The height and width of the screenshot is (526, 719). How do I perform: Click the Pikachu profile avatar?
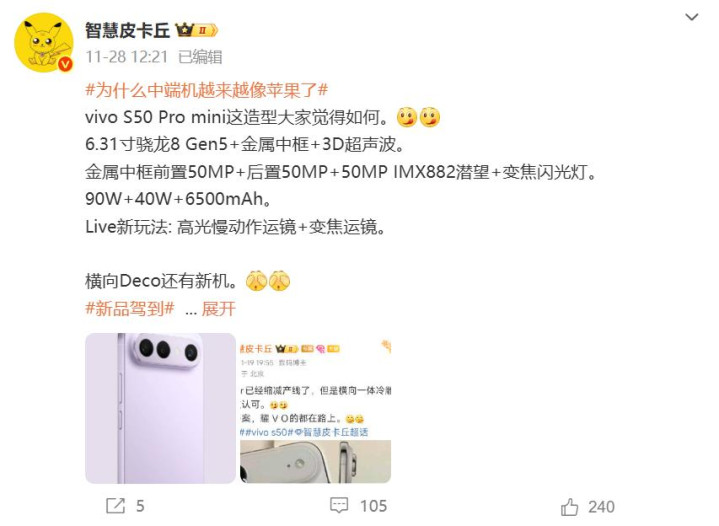44,43
